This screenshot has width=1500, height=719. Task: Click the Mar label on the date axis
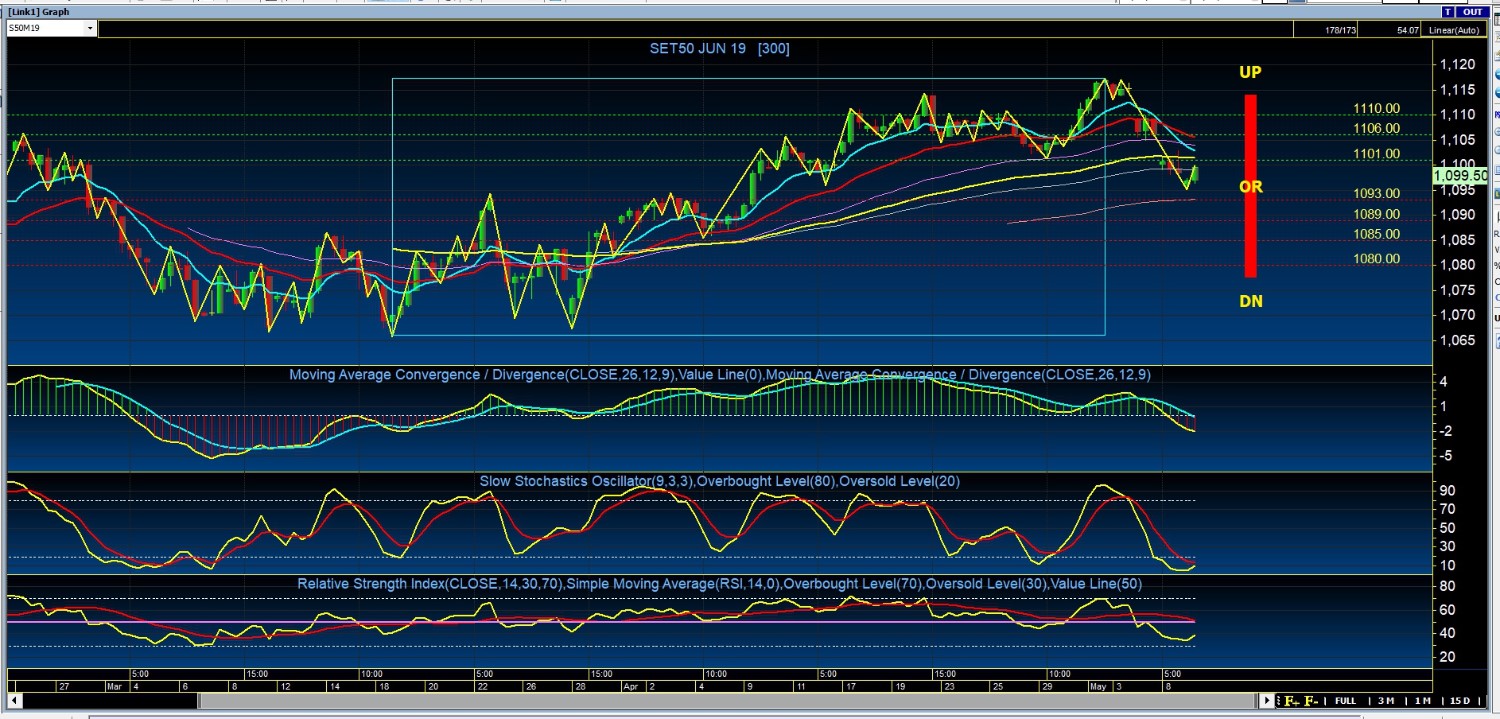(x=113, y=687)
